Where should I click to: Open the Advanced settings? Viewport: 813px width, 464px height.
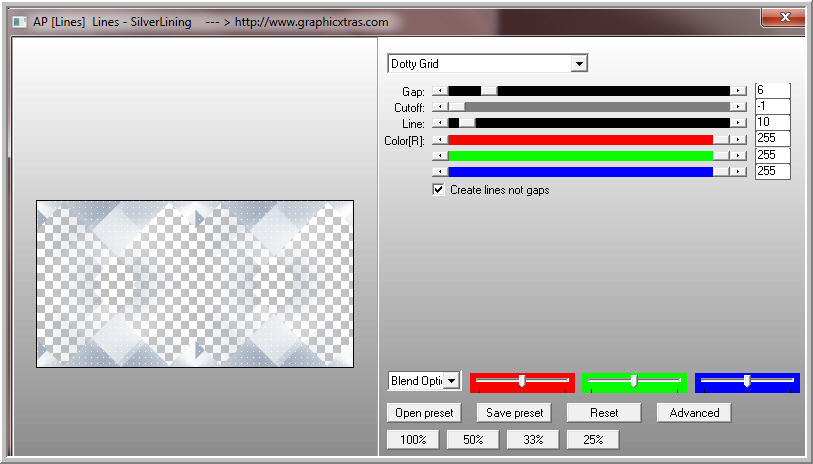(694, 413)
